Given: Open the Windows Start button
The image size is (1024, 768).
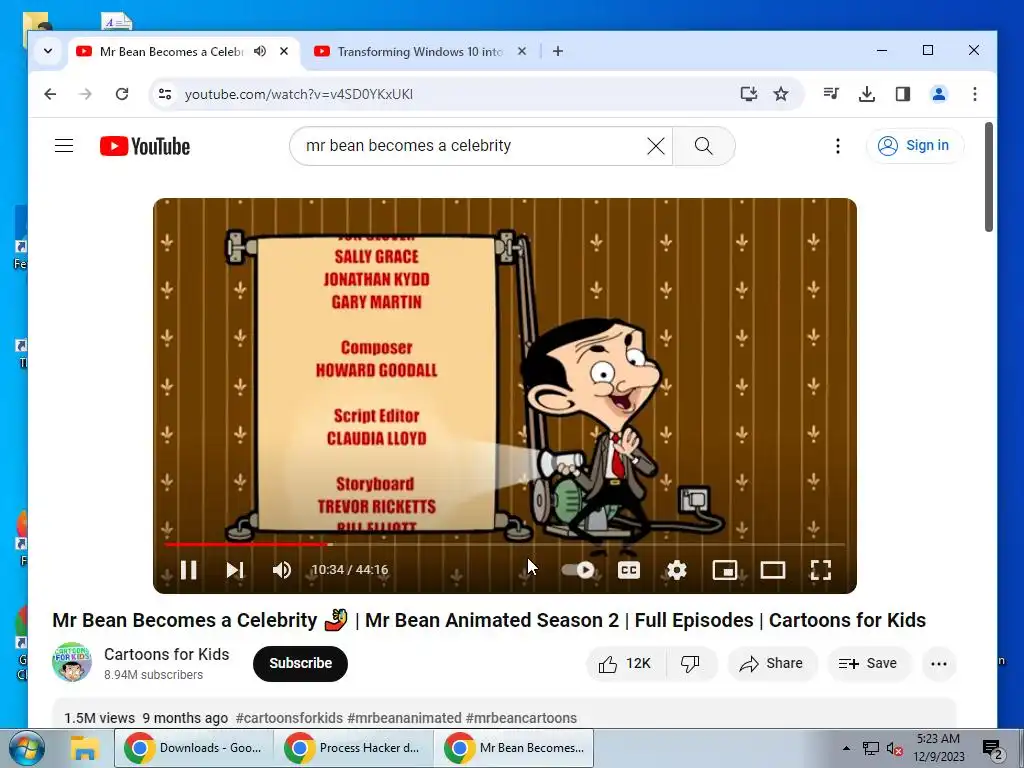Looking at the screenshot, I should tap(27, 748).
